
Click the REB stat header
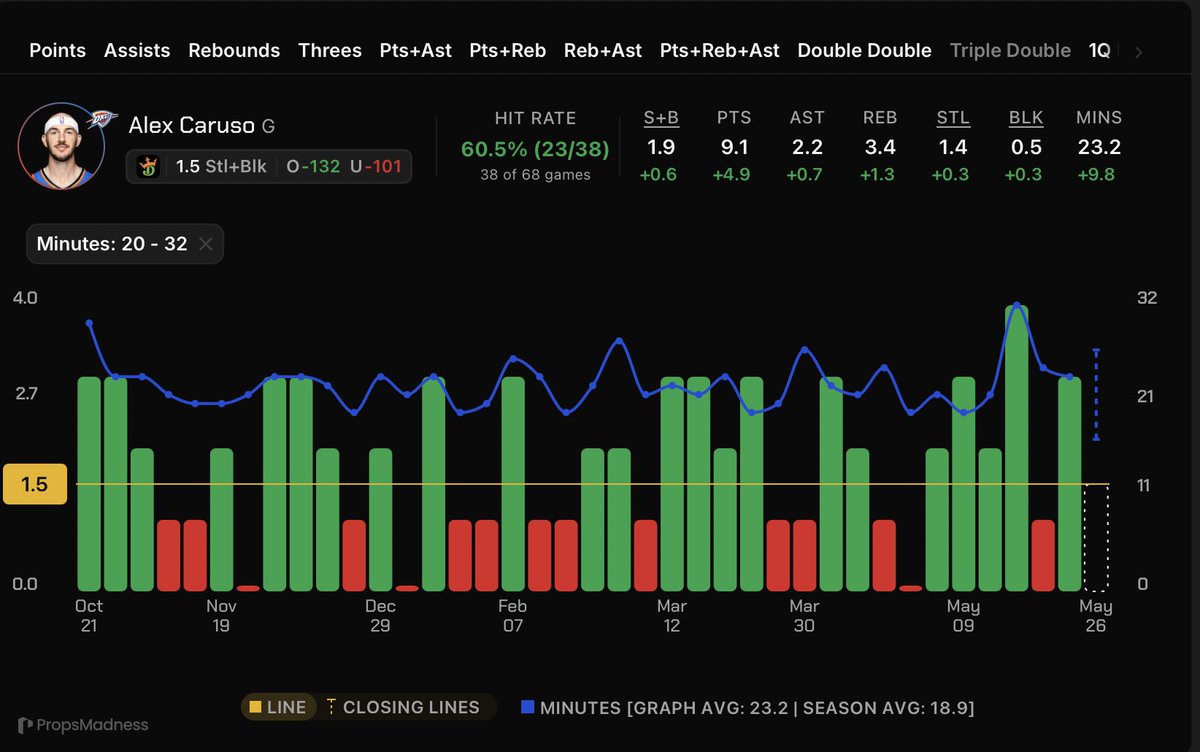tap(880, 118)
